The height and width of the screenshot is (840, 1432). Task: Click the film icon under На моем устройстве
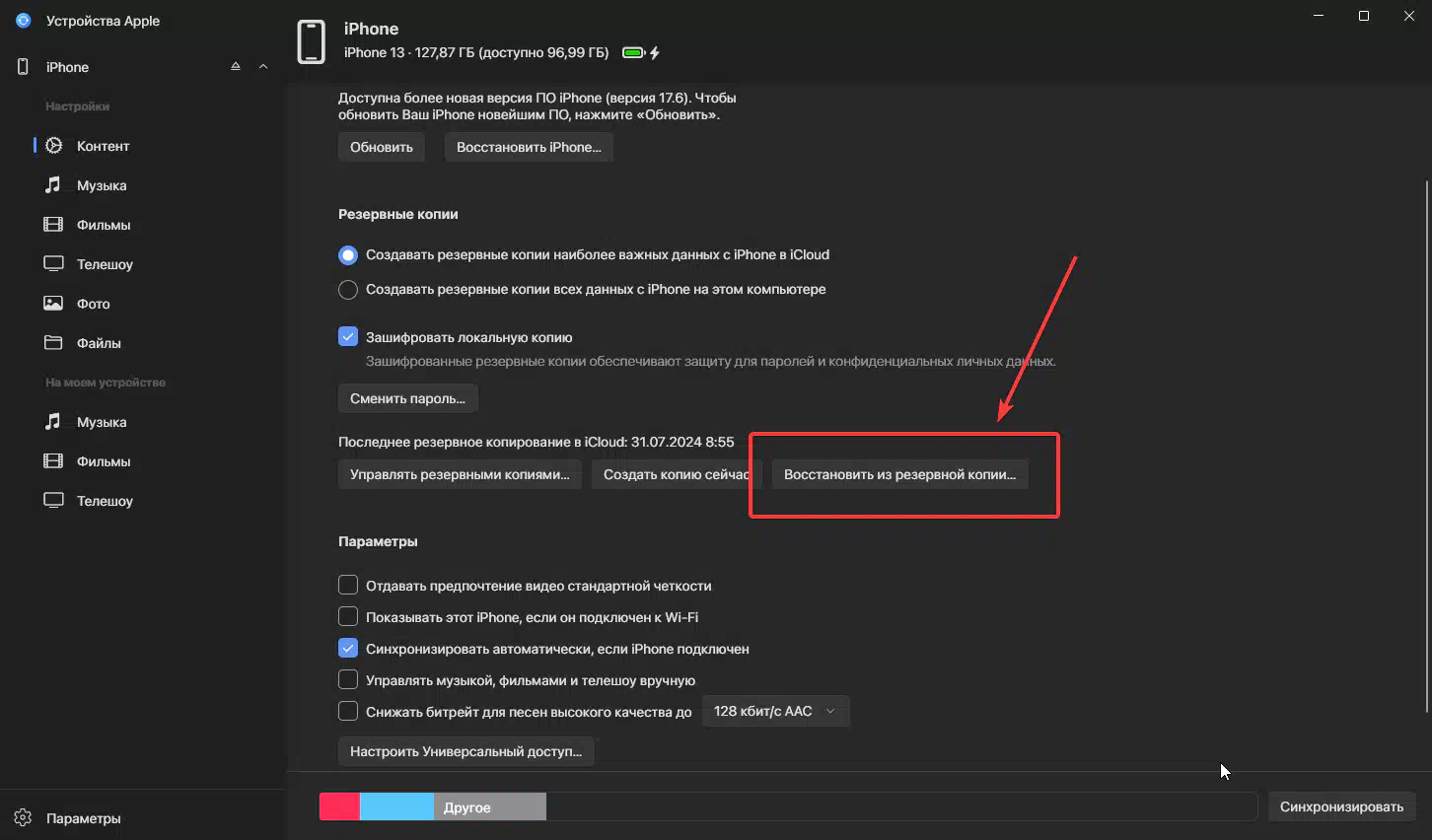53,460
